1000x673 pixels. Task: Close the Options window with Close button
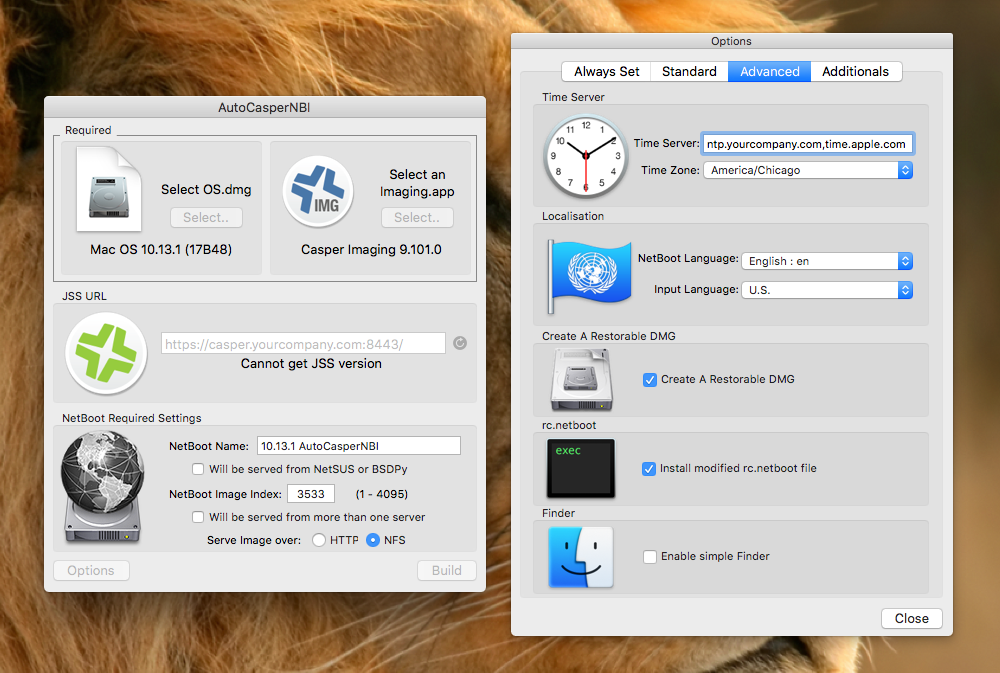tap(911, 618)
